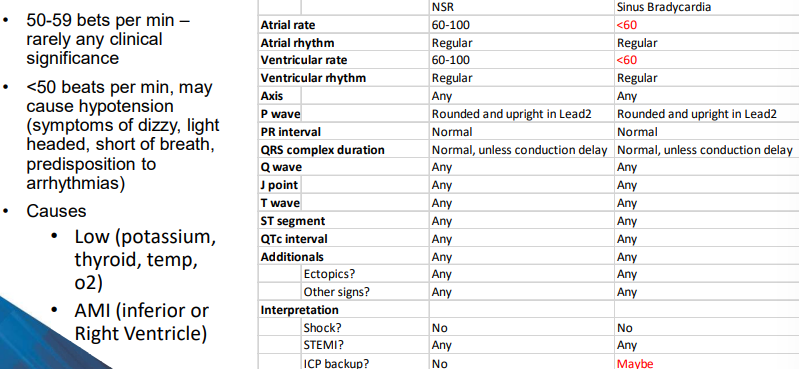Select the Additionals row label
The image size is (799, 369).
click(292, 256)
